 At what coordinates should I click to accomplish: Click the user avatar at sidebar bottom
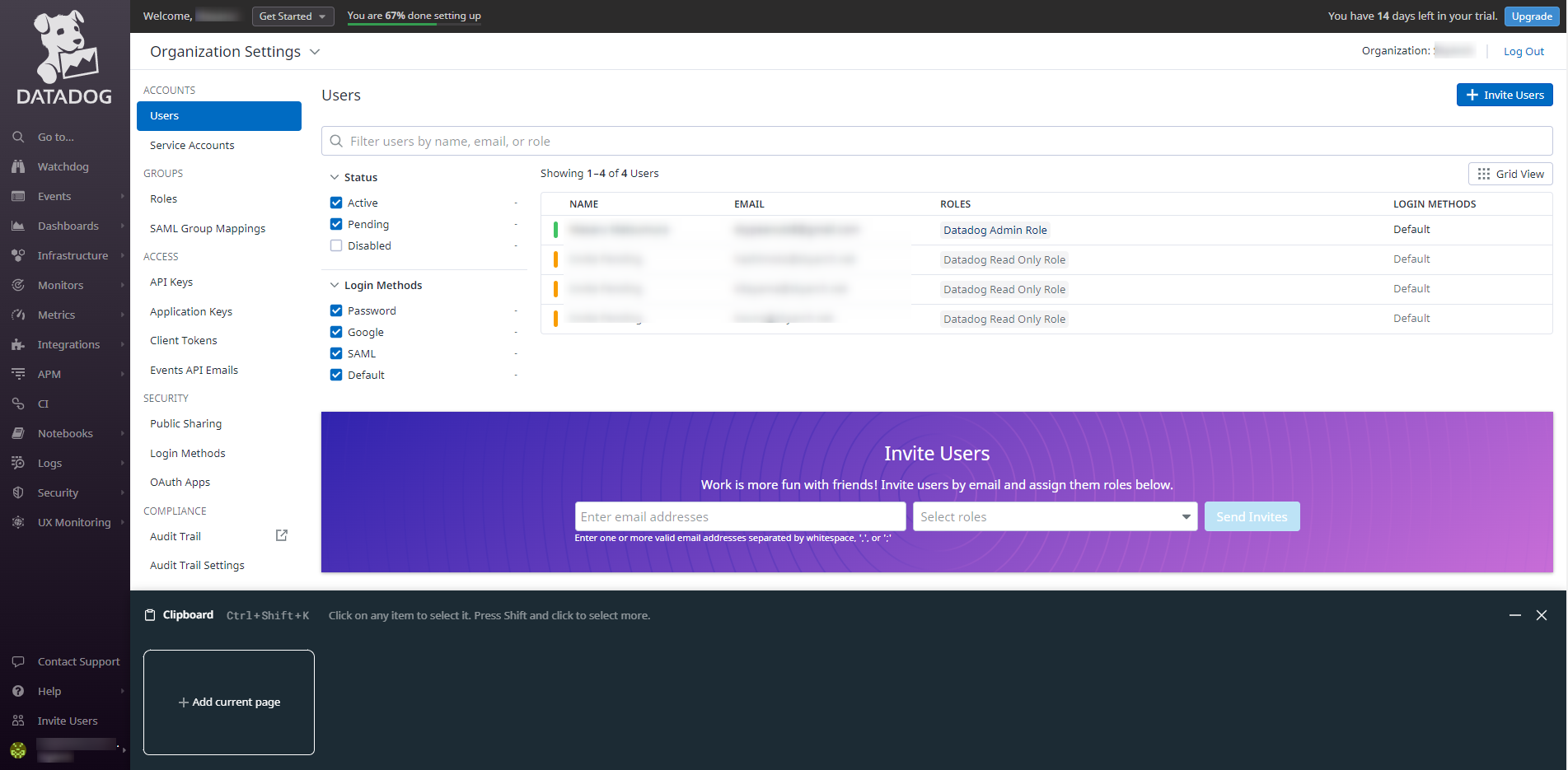coord(18,750)
